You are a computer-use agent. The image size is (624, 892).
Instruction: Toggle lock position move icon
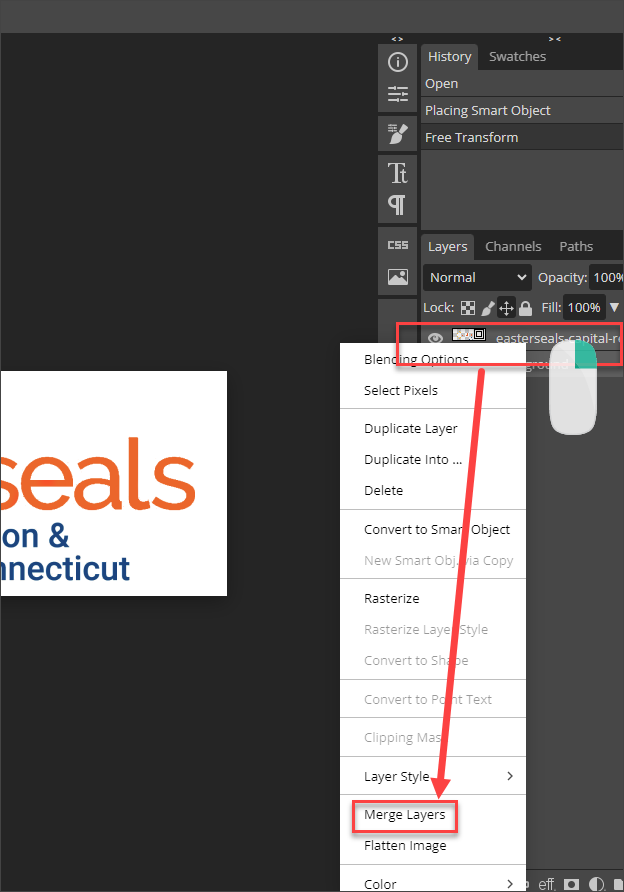click(x=506, y=308)
